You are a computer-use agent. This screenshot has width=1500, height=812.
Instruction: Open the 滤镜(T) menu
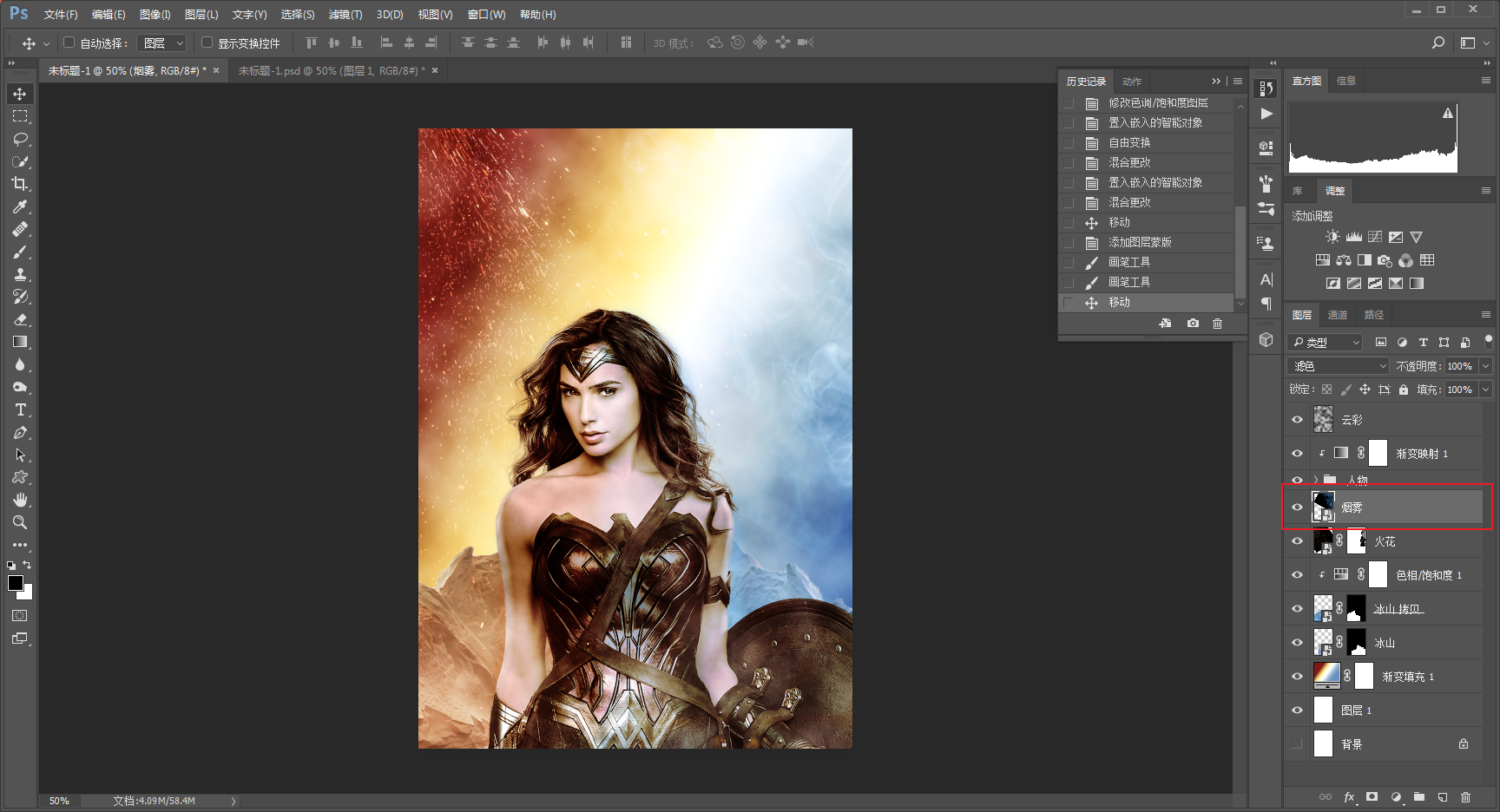(x=345, y=15)
